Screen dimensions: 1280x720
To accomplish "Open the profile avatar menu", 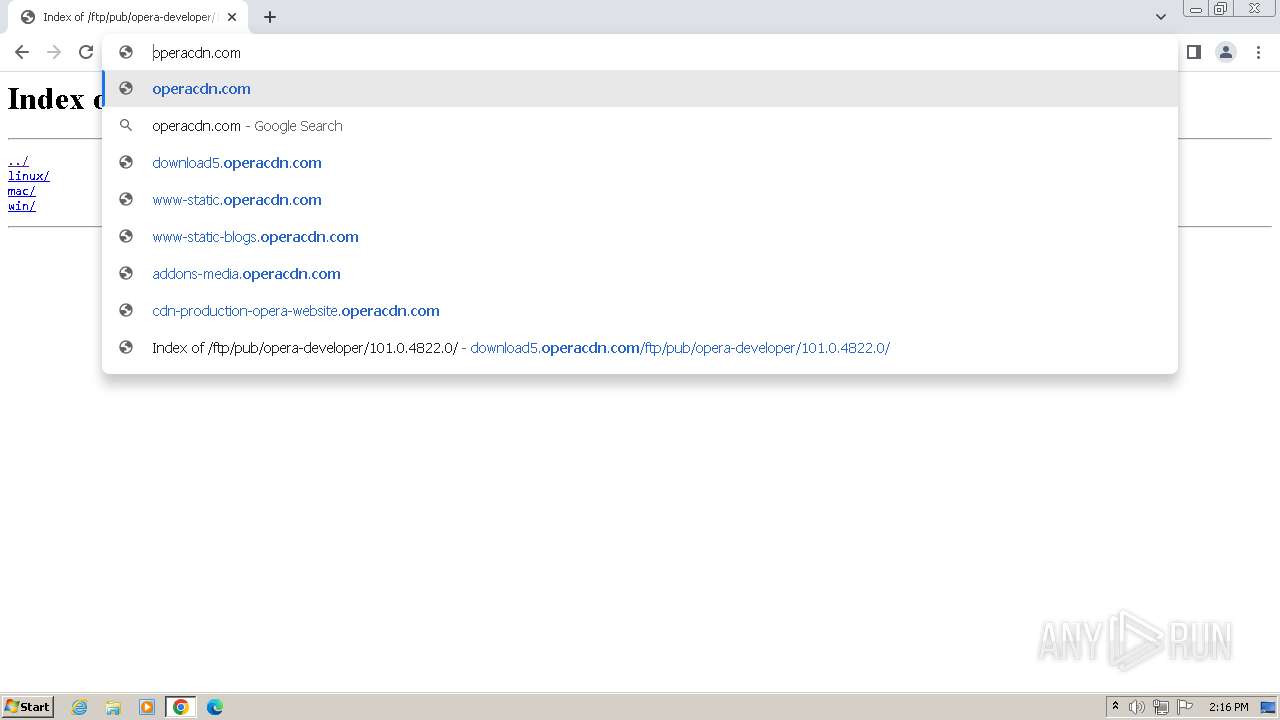I will pos(1226,52).
